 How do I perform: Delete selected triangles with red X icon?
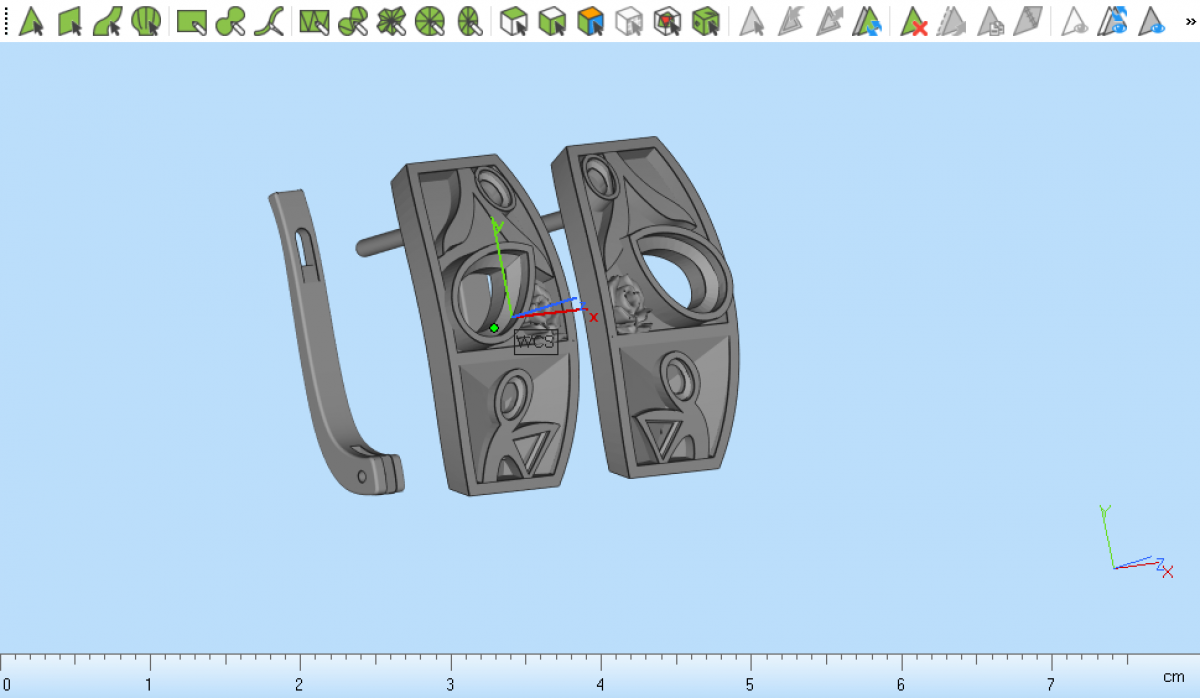pos(913,21)
